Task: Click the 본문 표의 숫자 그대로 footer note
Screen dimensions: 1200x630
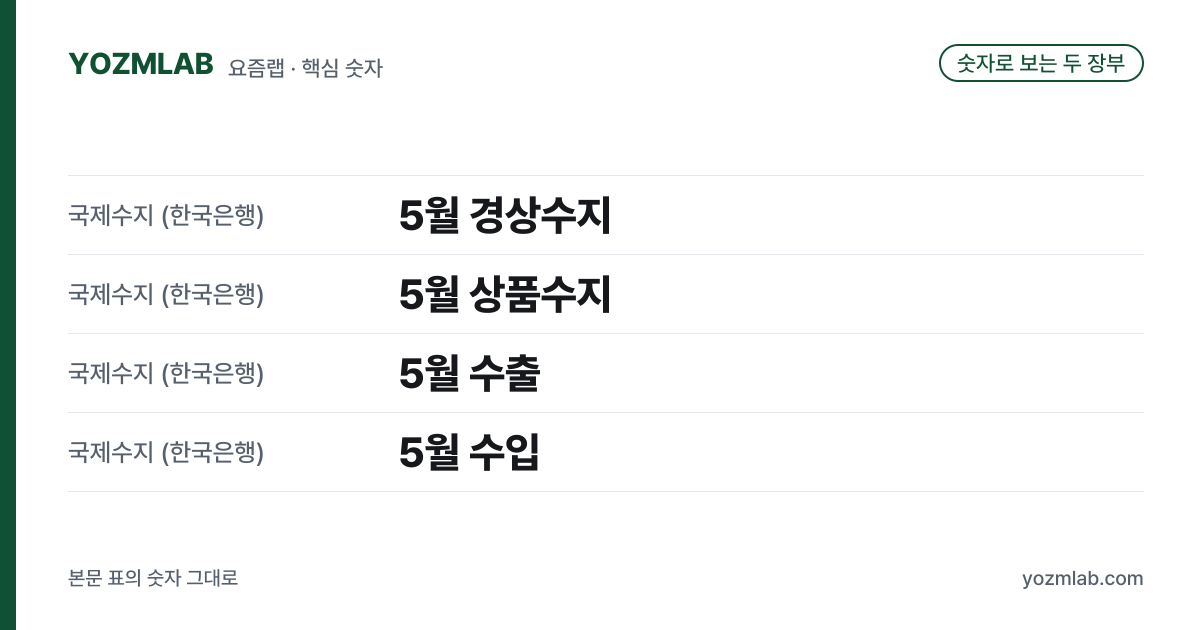Action: point(153,578)
